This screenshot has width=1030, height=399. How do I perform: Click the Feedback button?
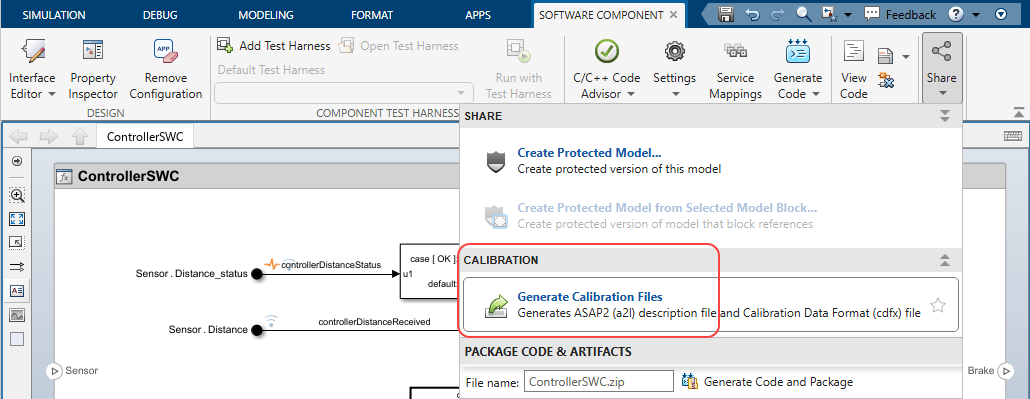899,14
